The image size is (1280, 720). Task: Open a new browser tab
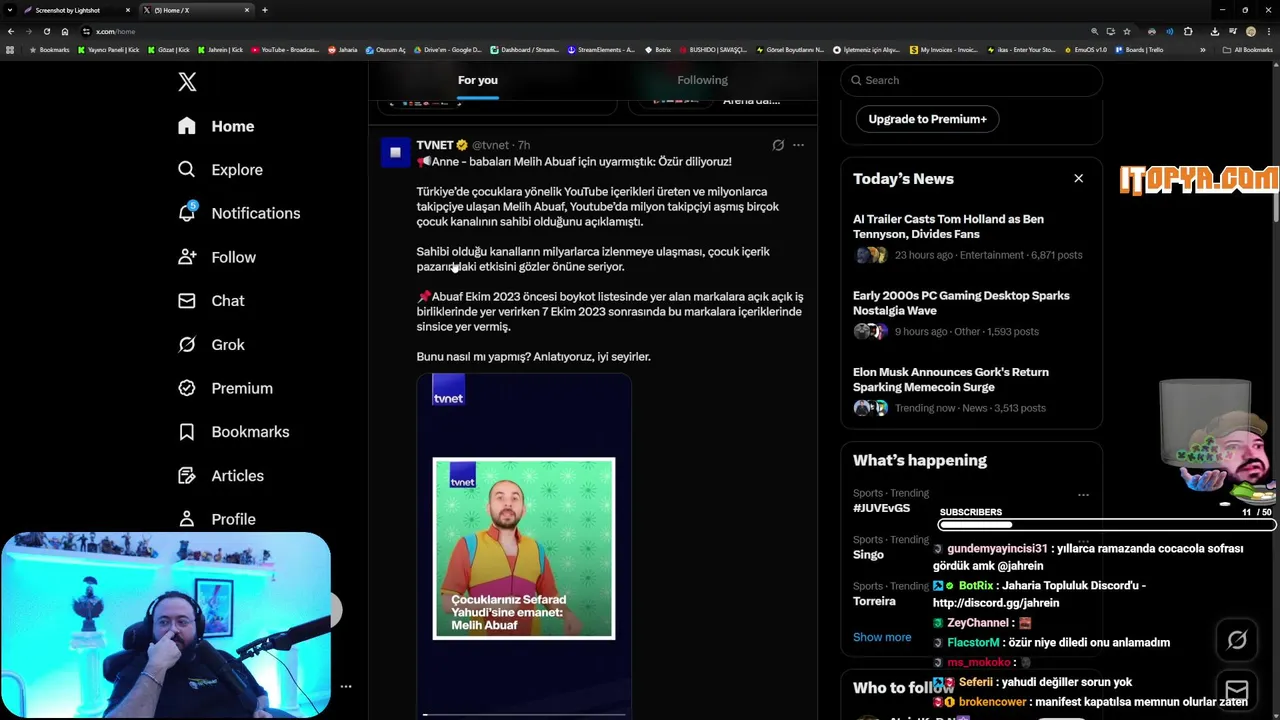[x=264, y=10]
